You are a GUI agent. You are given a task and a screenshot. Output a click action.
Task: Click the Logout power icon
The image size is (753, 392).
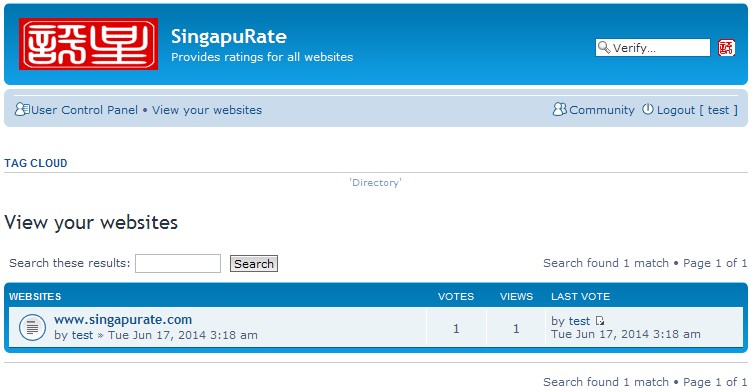coord(648,109)
